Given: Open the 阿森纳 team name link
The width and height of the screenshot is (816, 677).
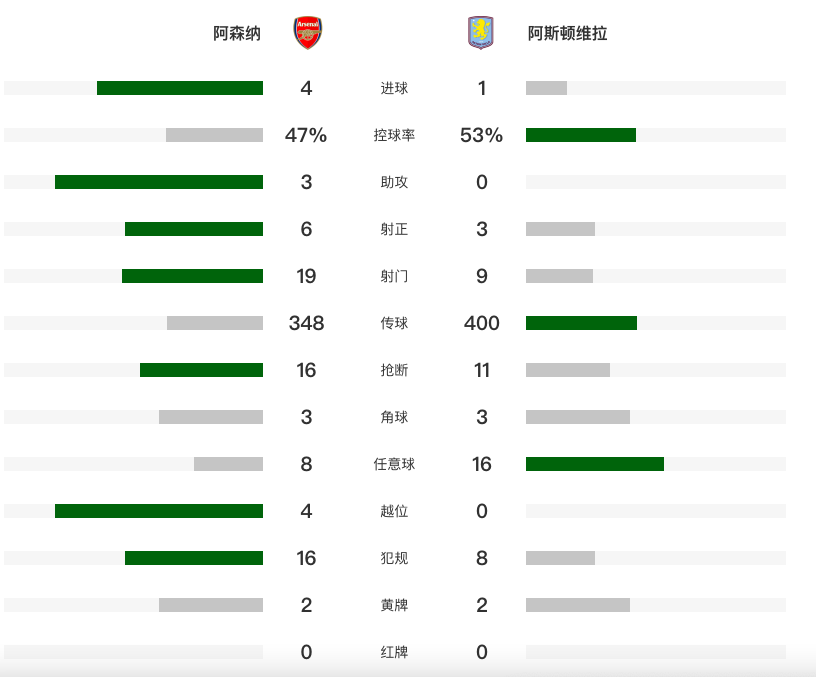Looking at the screenshot, I should (x=237, y=34).
